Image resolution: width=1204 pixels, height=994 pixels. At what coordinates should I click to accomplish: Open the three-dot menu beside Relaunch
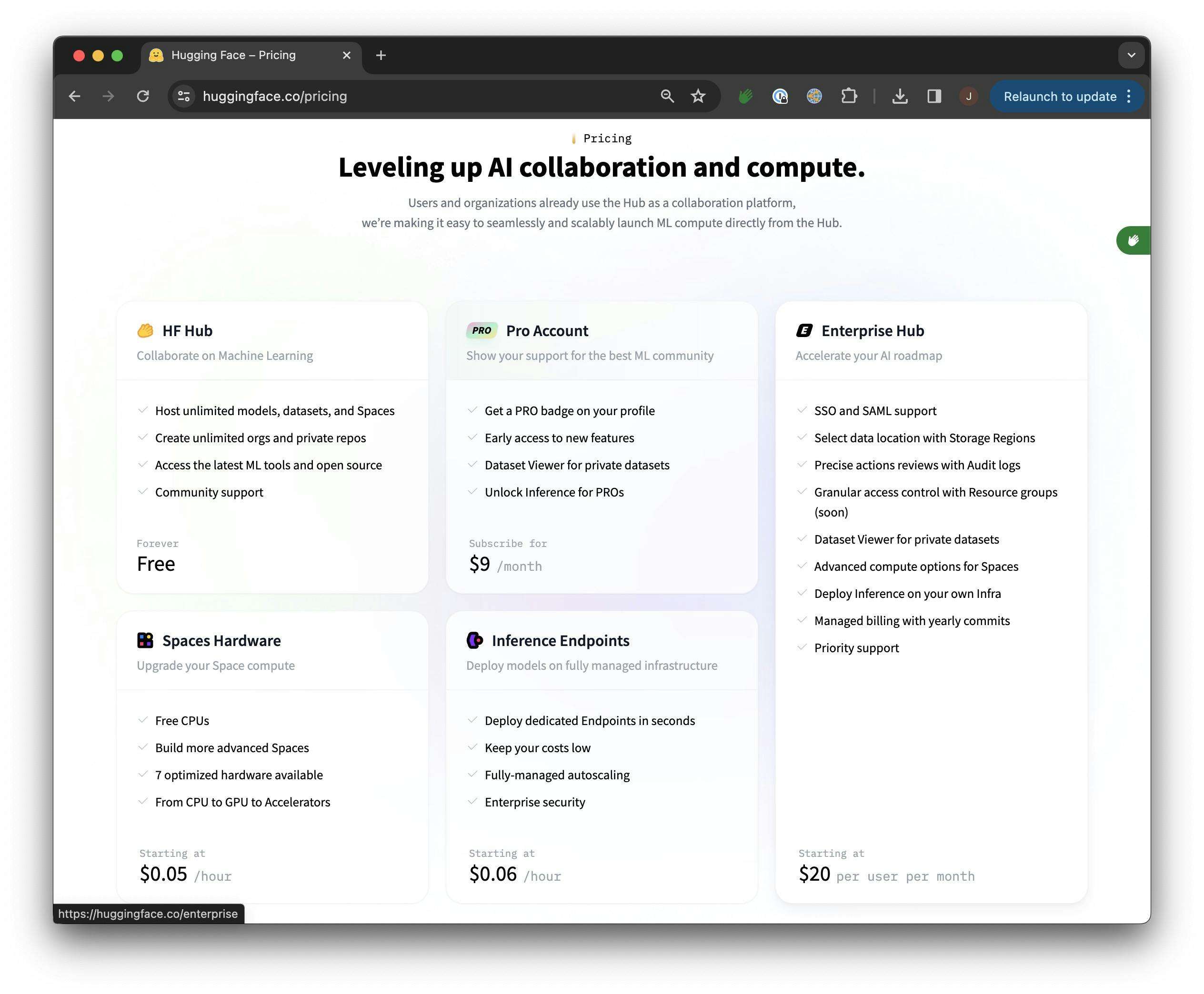(1128, 96)
